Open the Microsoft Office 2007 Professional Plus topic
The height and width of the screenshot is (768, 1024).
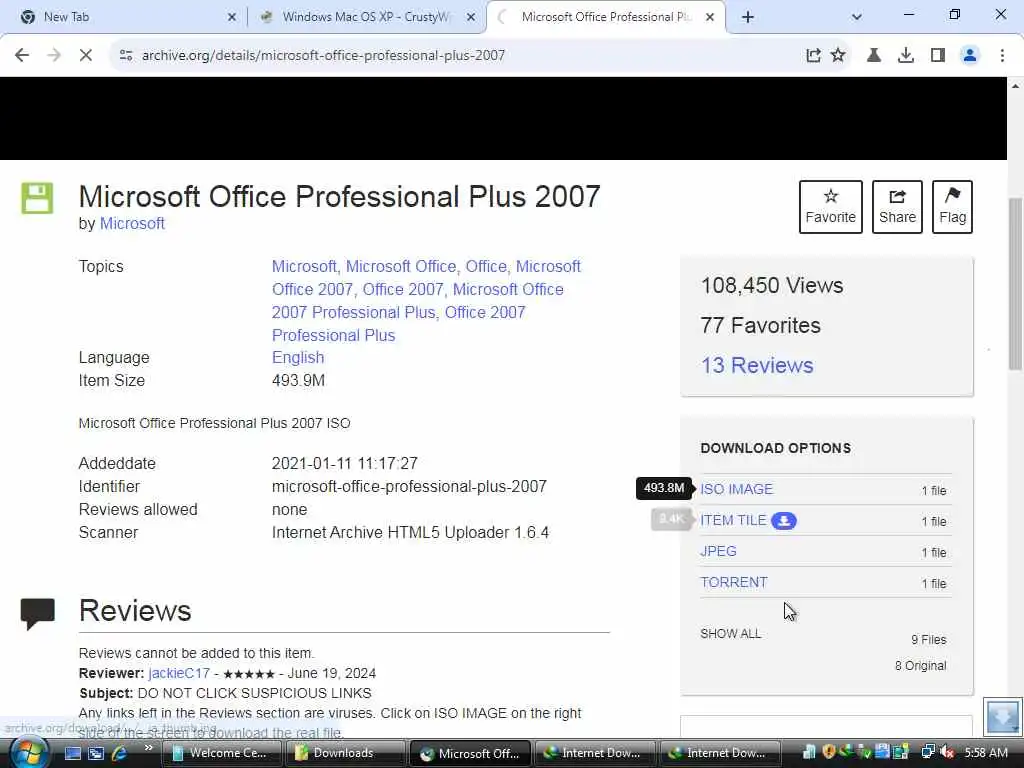tap(418, 301)
